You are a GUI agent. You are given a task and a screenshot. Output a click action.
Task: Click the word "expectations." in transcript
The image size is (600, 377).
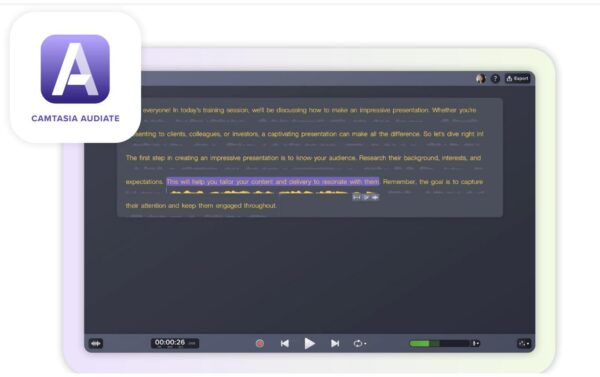coord(145,182)
